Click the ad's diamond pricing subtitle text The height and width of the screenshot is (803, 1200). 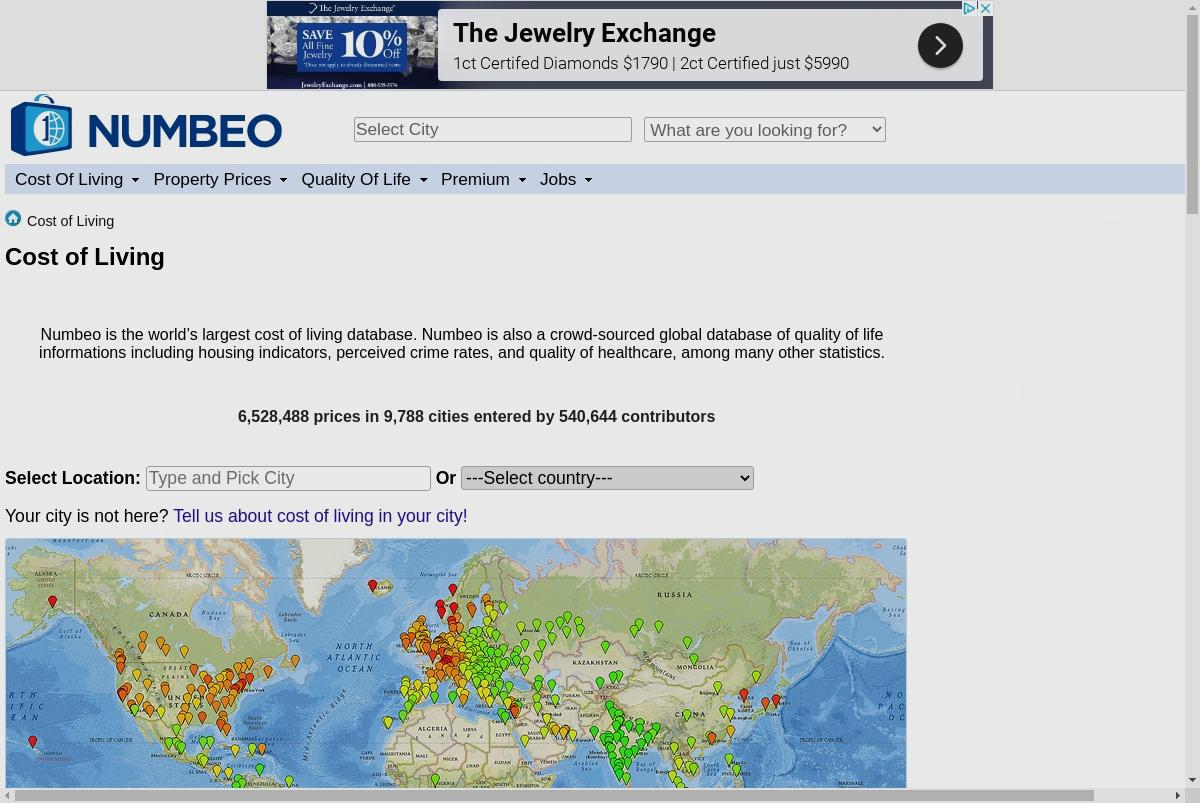coord(651,63)
